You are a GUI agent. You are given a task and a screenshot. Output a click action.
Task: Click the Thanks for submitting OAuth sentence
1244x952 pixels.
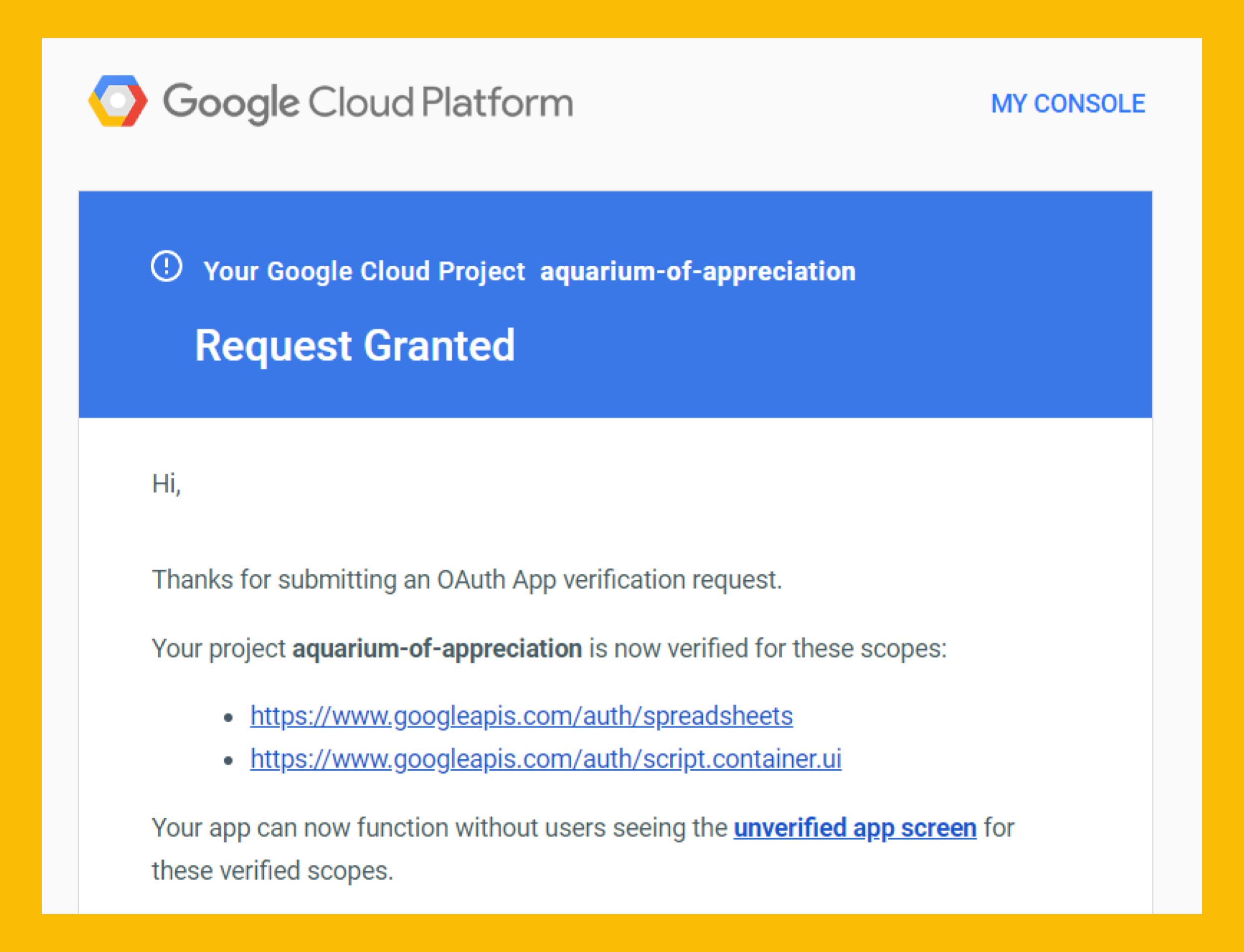click(x=467, y=580)
